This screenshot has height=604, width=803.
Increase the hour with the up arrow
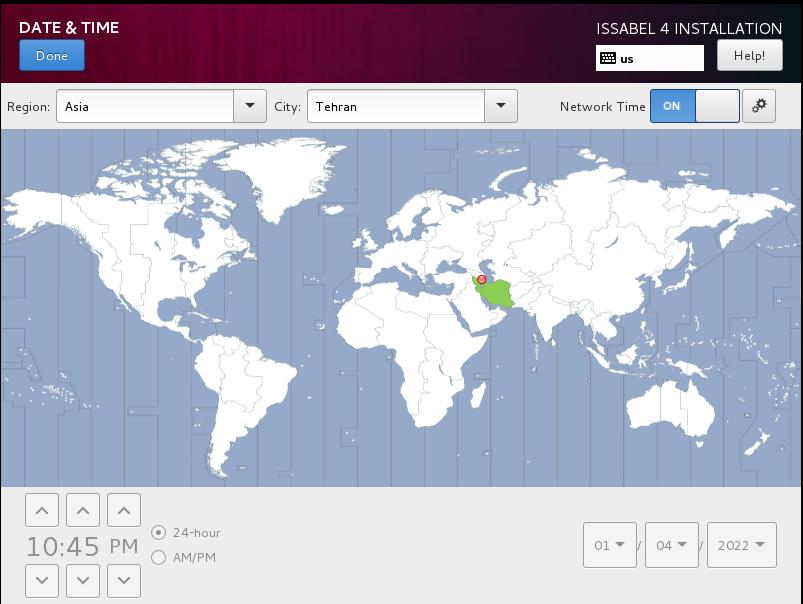click(x=41, y=511)
